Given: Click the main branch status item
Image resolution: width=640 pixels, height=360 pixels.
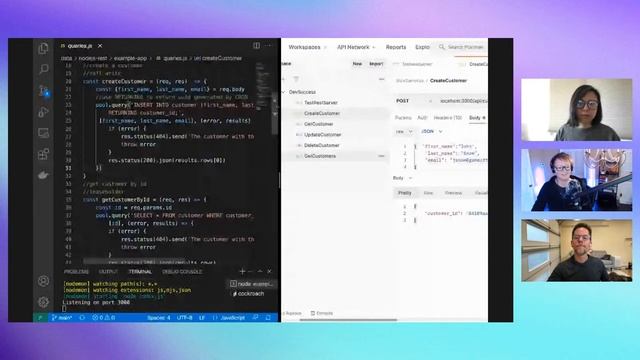Looking at the screenshot, I should pos(62,318).
